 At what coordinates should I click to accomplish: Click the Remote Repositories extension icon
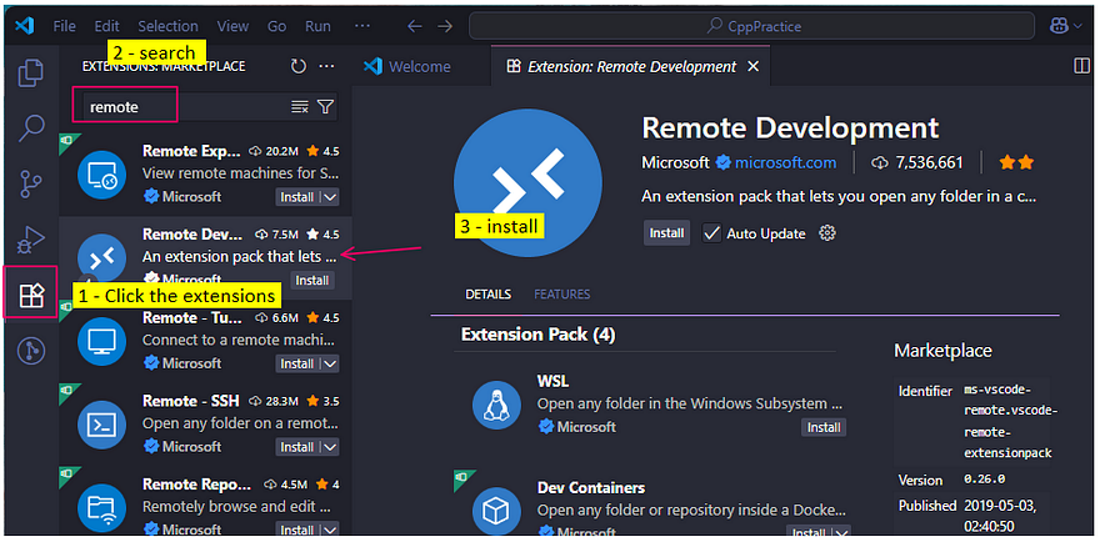pyautogui.click(x=102, y=509)
